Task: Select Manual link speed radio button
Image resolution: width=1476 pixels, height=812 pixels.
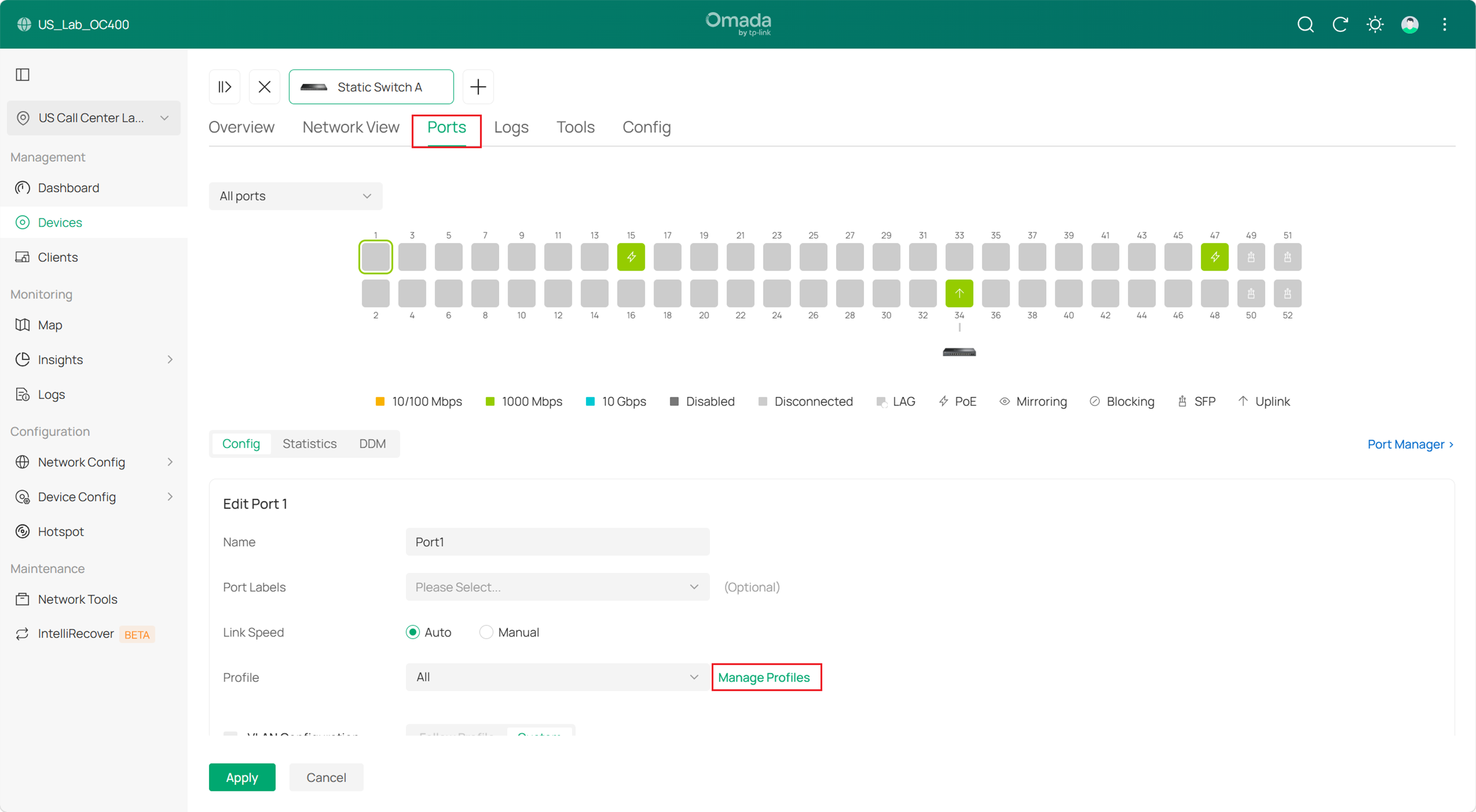Action: (x=486, y=632)
